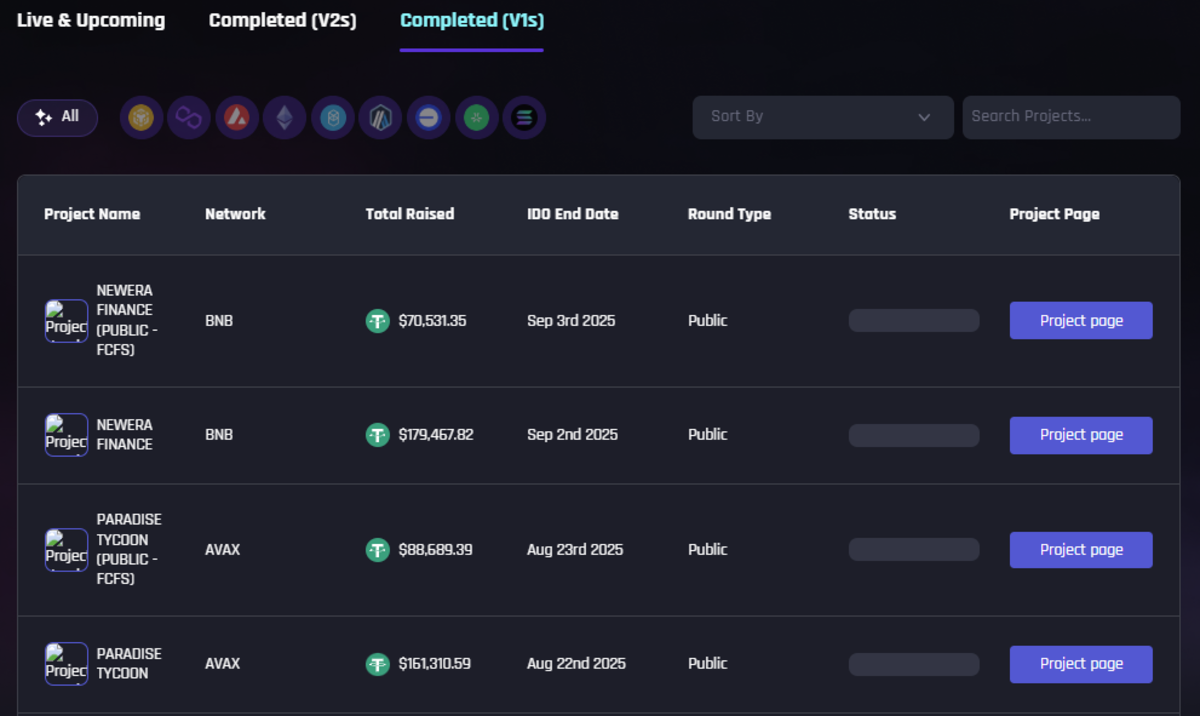Image resolution: width=1200 pixels, height=716 pixels.
Task: Select the All networks filter chip
Action: pos(57,116)
